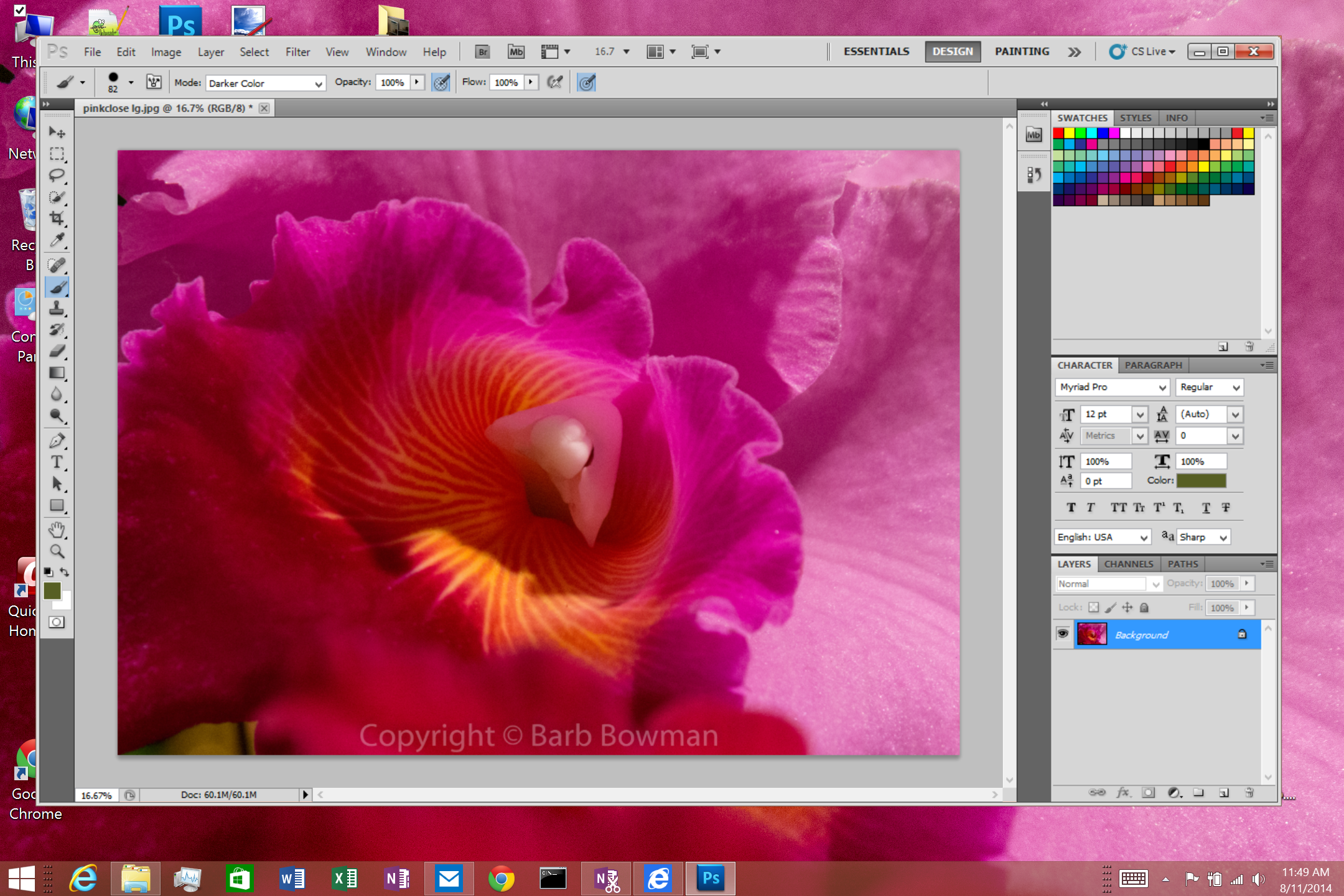The width and height of the screenshot is (1344, 896).
Task: Select the Type tool
Action: [57, 462]
